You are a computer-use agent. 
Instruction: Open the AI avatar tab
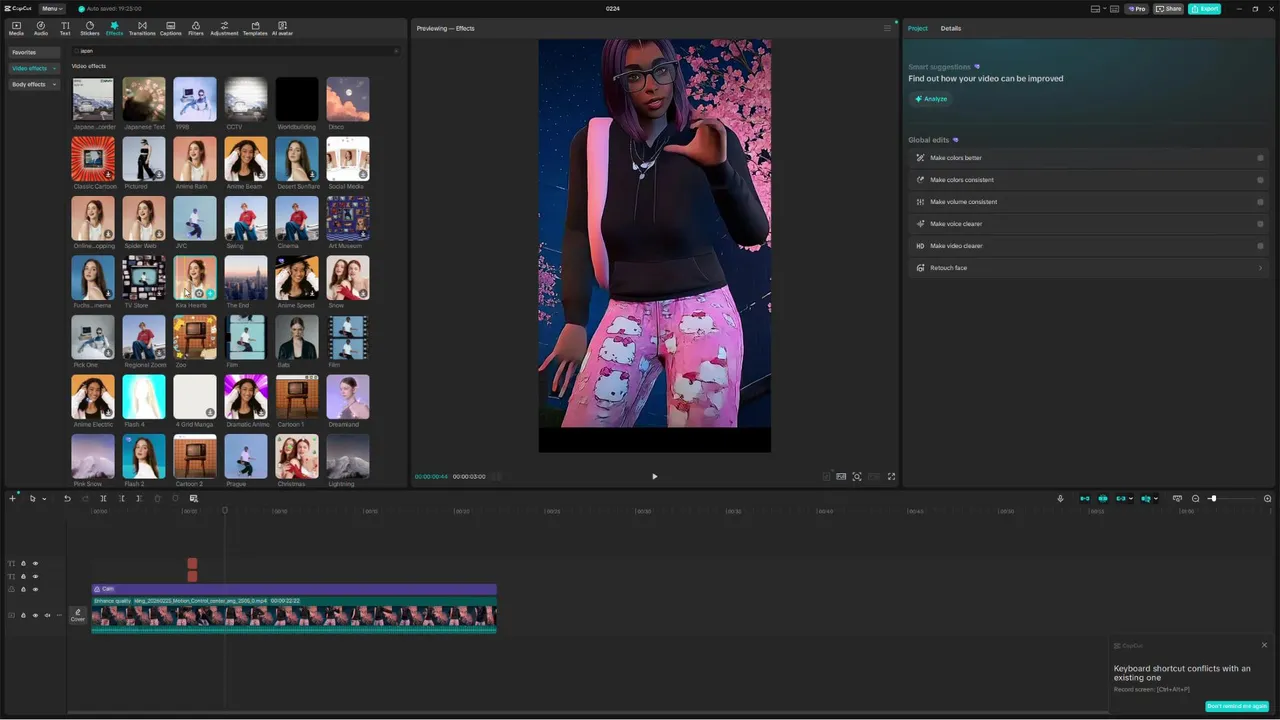coord(282,28)
